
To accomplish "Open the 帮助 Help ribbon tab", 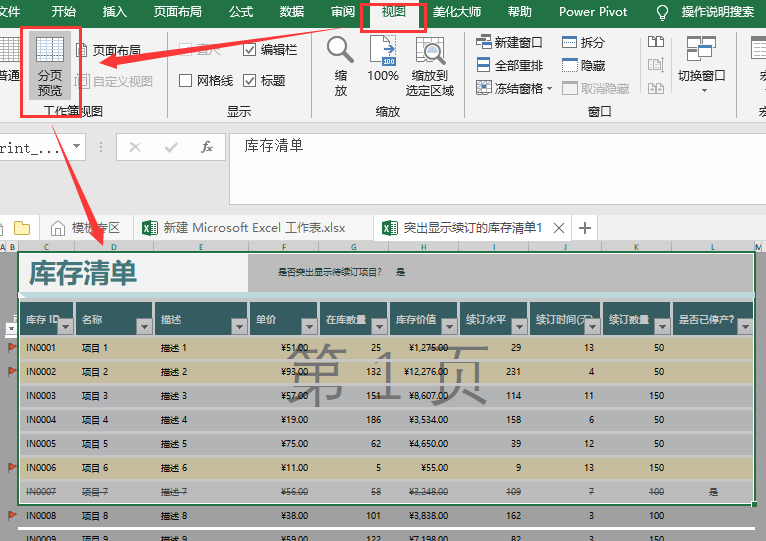I will [x=519, y=12].
